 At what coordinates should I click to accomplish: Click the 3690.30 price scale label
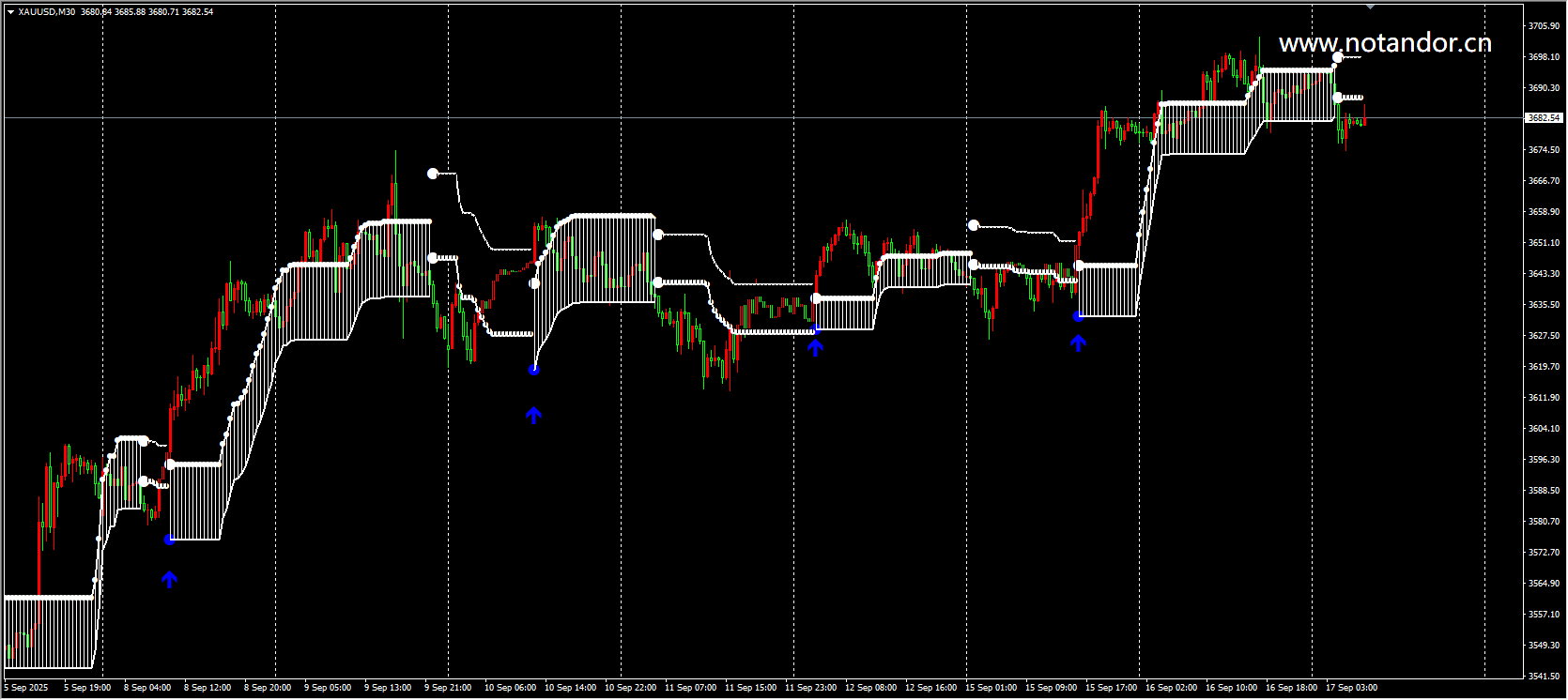(x=1544, y=88)
